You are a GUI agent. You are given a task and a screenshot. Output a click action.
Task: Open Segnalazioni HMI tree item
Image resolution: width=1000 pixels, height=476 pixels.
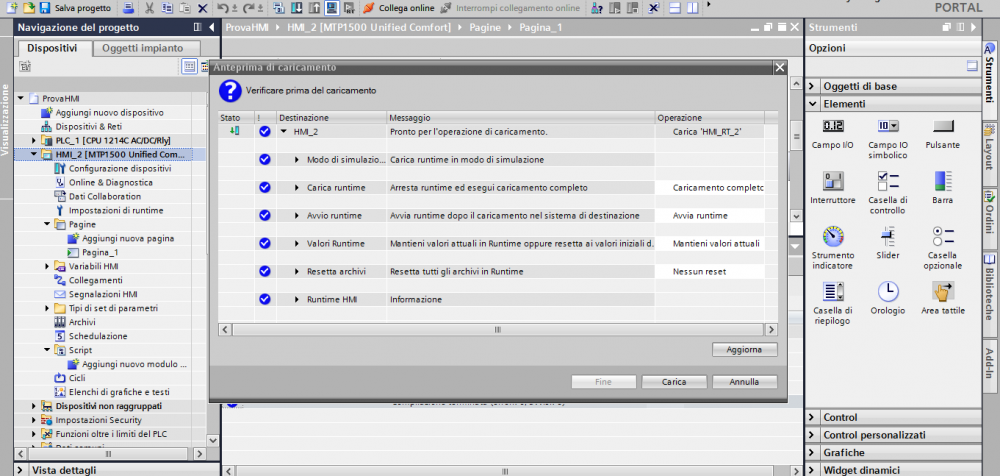(103, 294)
